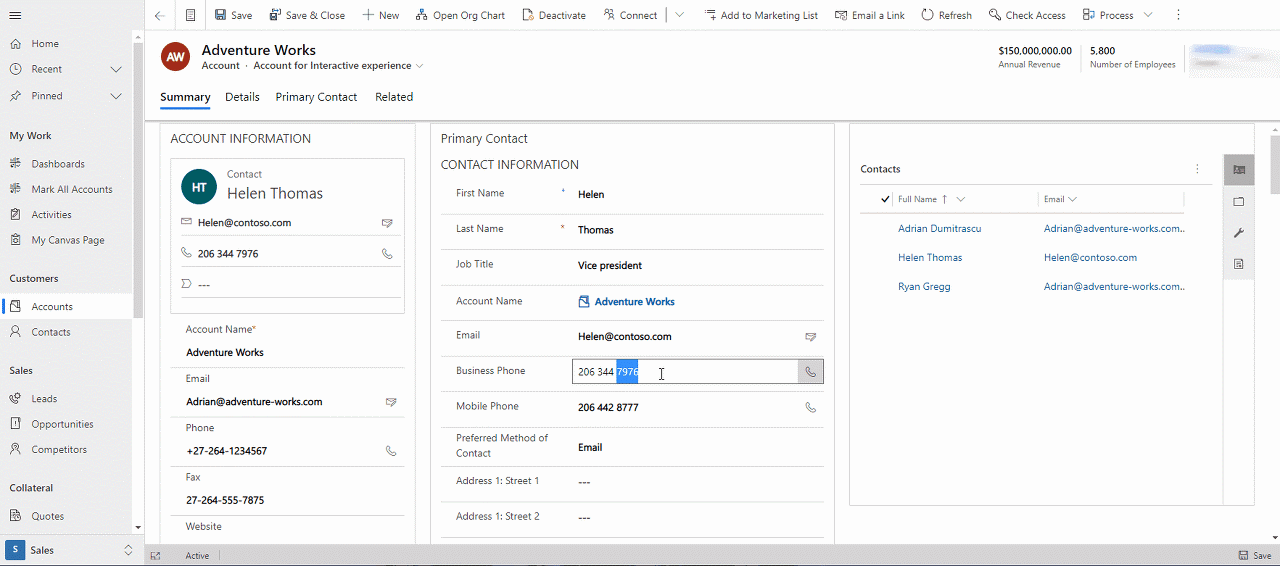Screen dimensions: 1280x566
Task: Click email icon next to Helen@contoso.com in the contact card
Action: point(387,223)
